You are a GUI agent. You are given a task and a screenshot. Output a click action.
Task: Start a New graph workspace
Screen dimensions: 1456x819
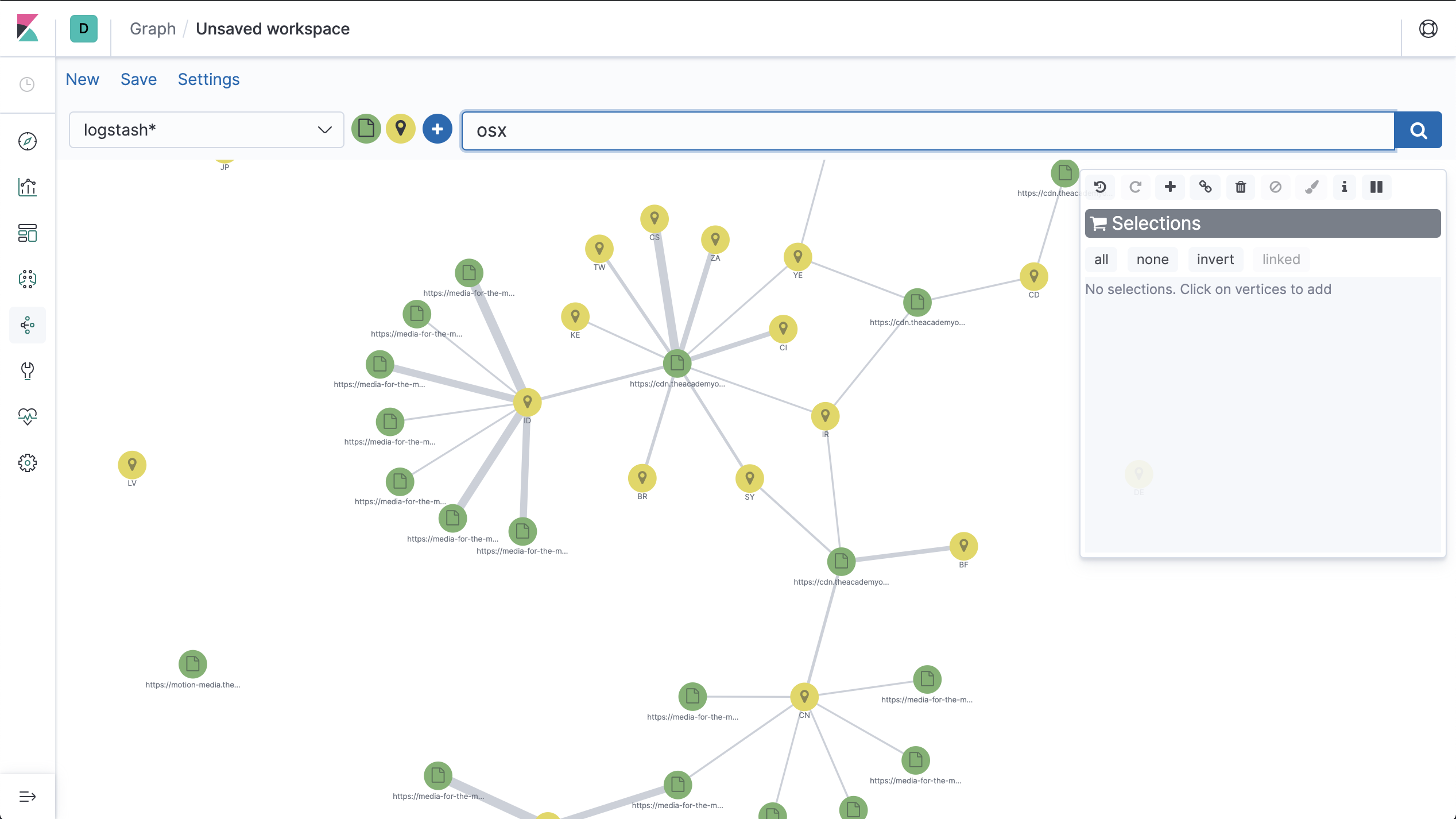pos(83,79)
